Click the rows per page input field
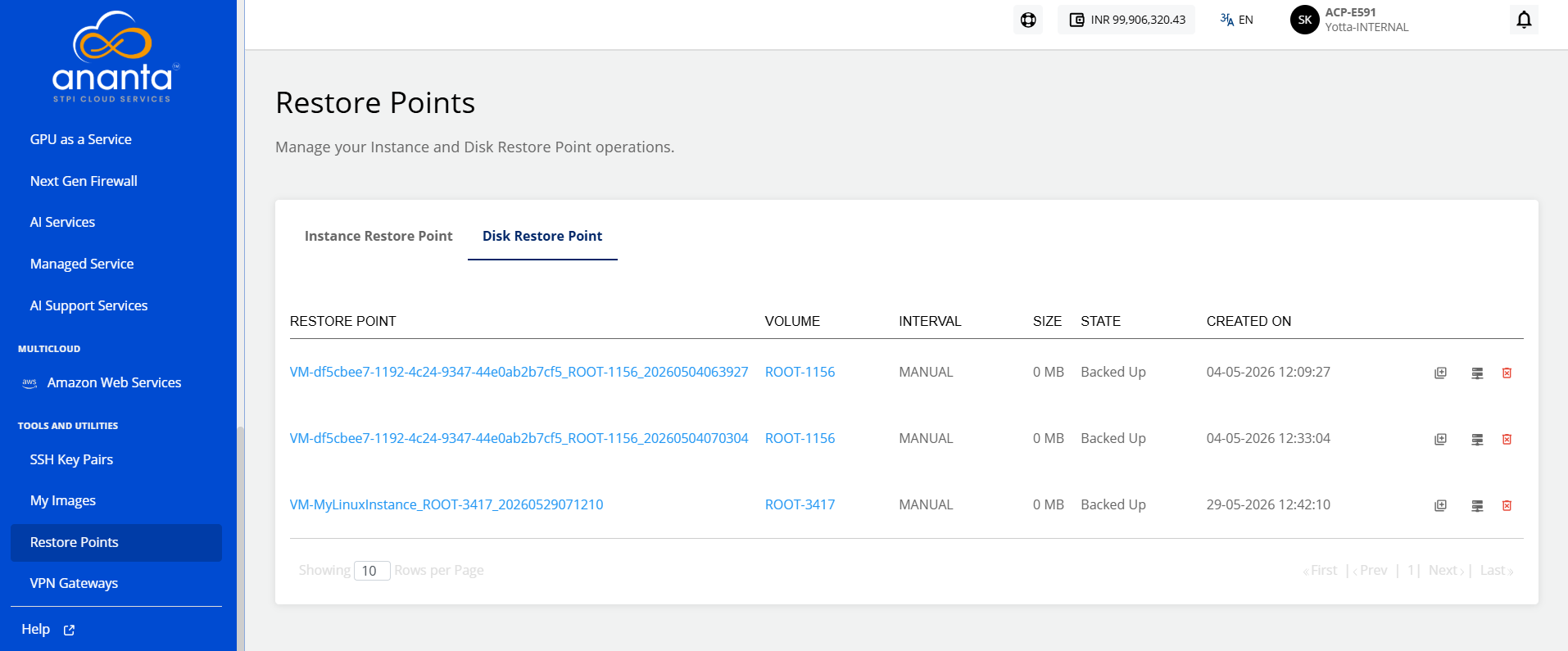The height and width of the screenshot is (651, 1568). point(372,571)
